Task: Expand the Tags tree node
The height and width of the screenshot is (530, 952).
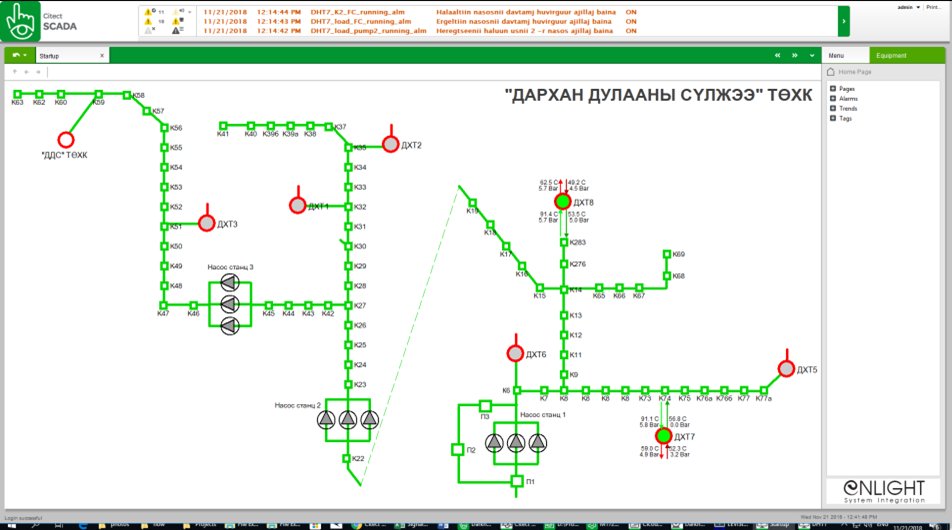Action: pos(833,118)
